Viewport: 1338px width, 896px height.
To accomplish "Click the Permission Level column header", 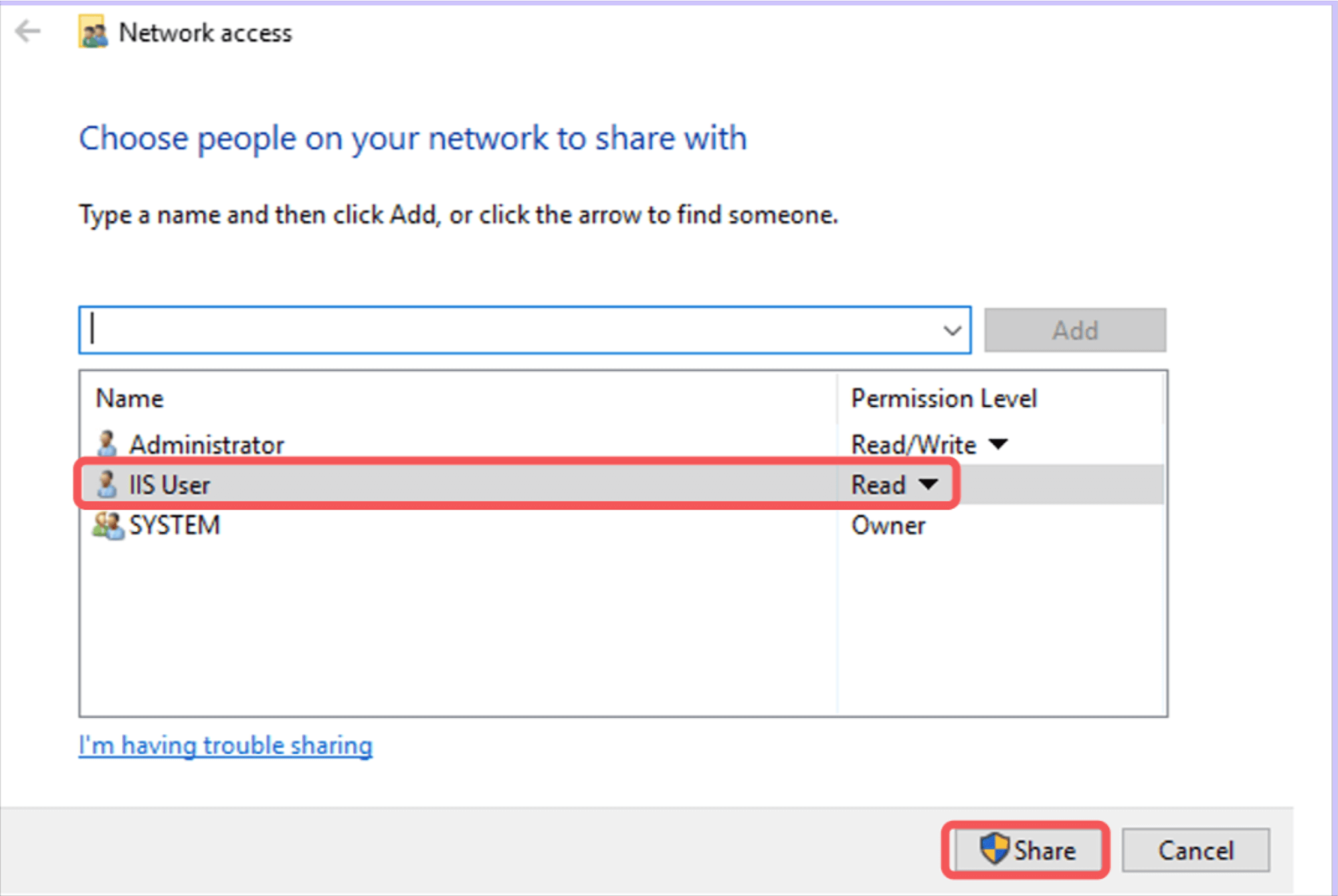I will (944, 398).
